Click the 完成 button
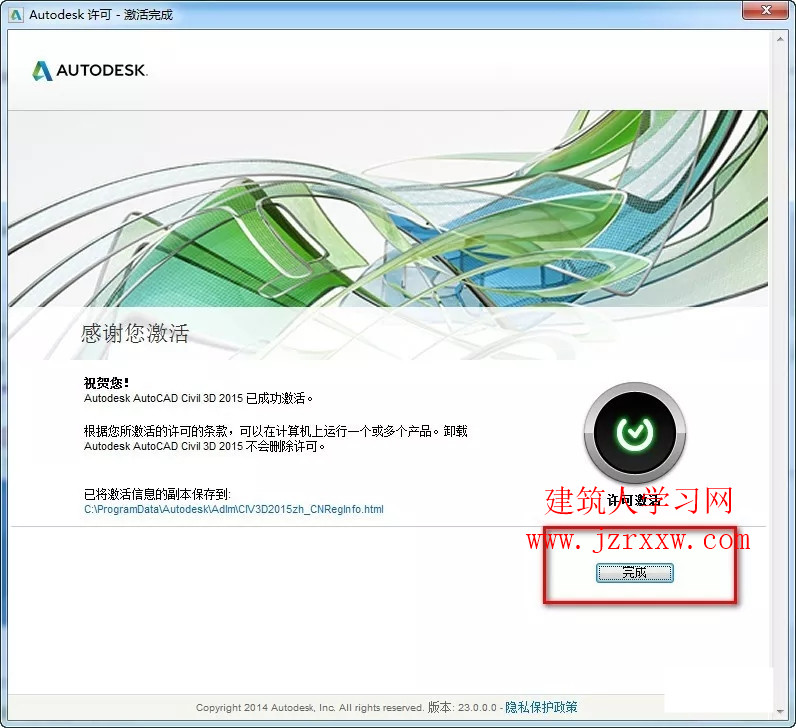The width and height of the screenshot is (796, 728). pyautogui.click(x=635, y=573)
